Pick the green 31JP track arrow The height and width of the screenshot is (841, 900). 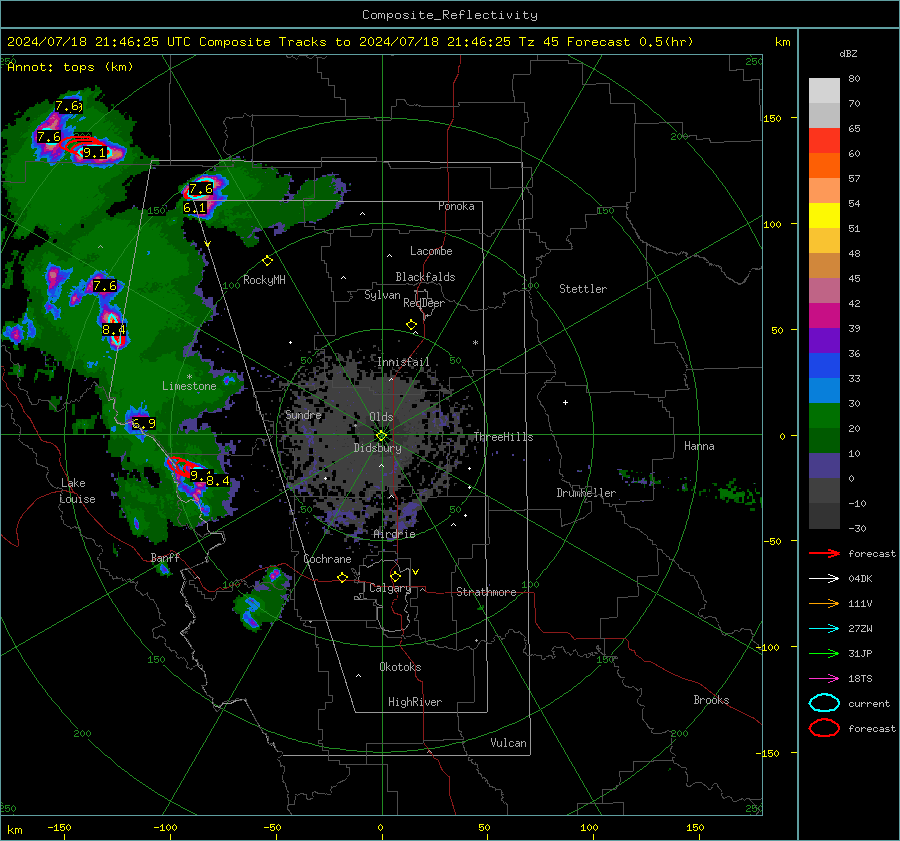point(824,653)
